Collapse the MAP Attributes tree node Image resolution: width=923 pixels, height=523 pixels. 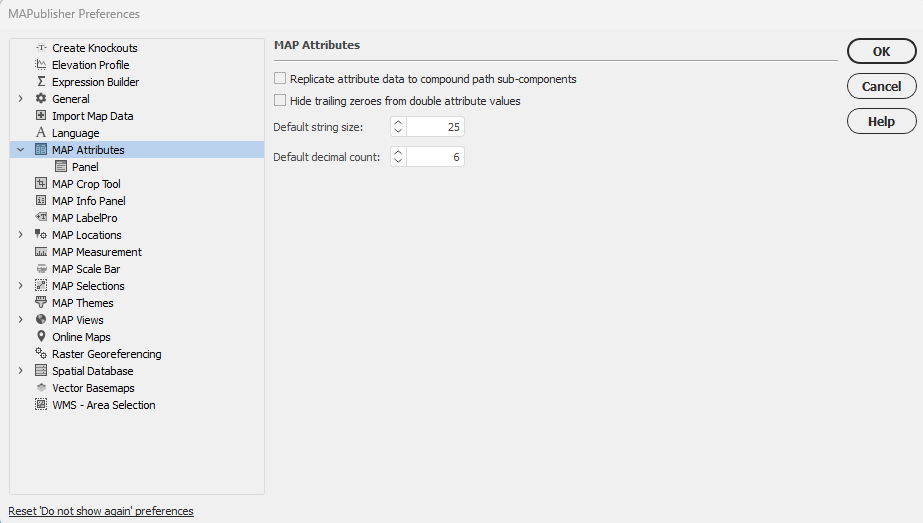(21, 150)
